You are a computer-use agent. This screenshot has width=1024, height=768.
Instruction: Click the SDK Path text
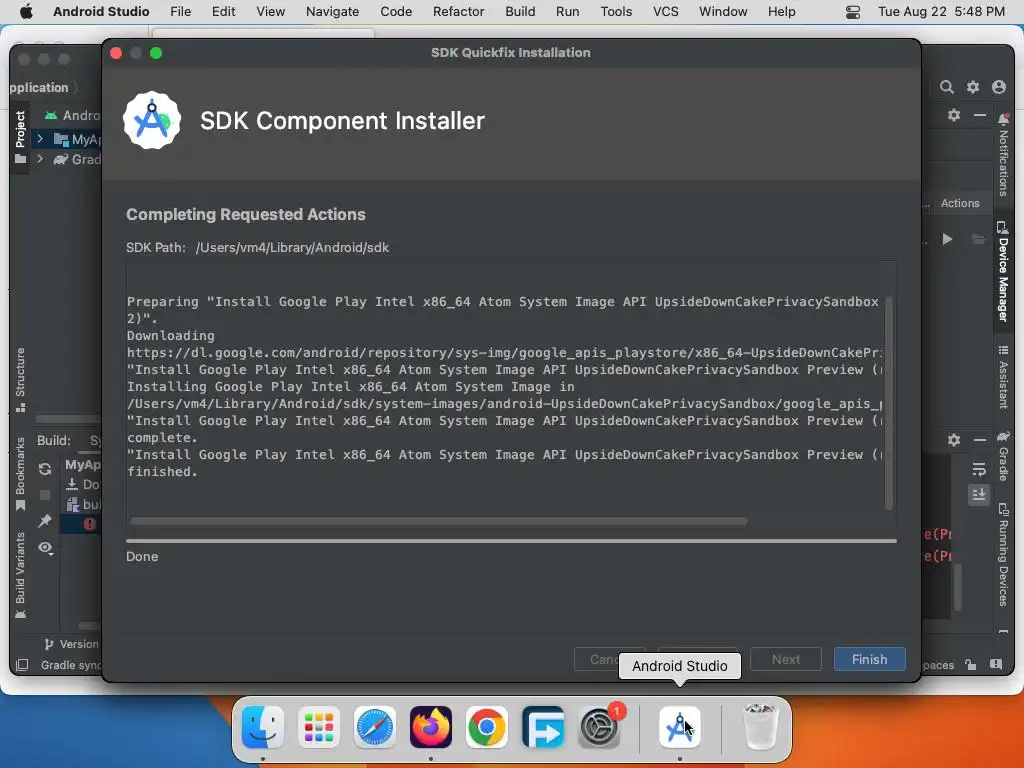(x=257, y=248)
